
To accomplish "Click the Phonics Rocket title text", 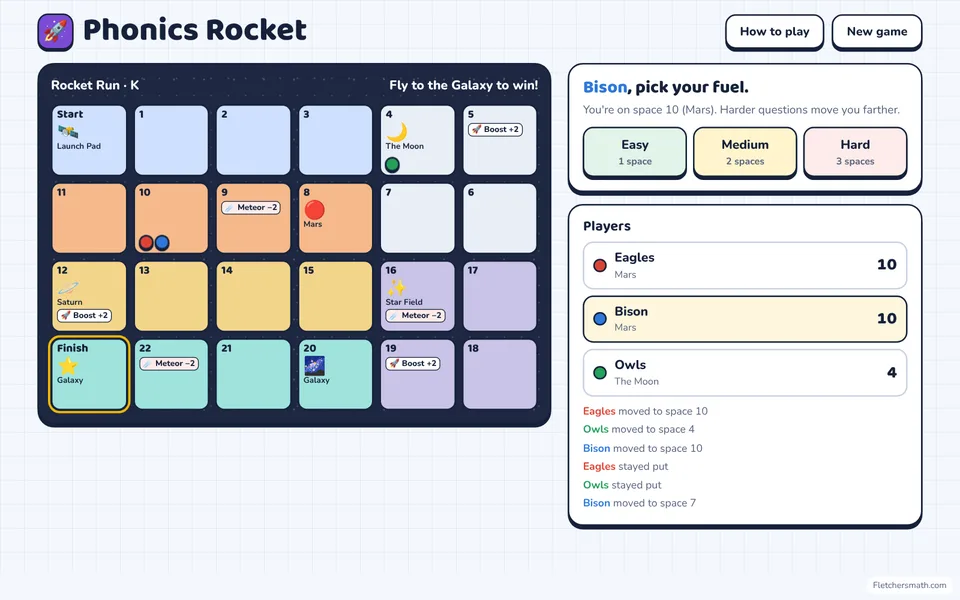I will click(x=195, y=30).
